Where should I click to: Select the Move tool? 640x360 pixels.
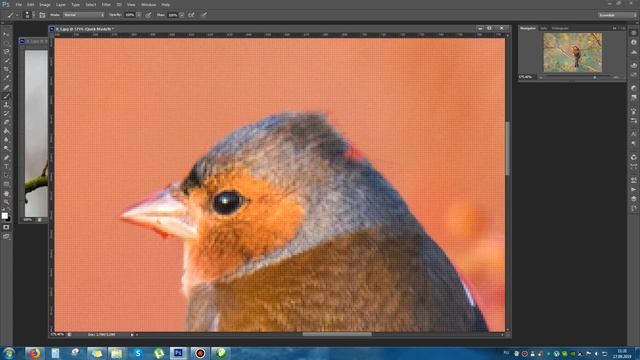pyautogui.click(x=6, y=35)
